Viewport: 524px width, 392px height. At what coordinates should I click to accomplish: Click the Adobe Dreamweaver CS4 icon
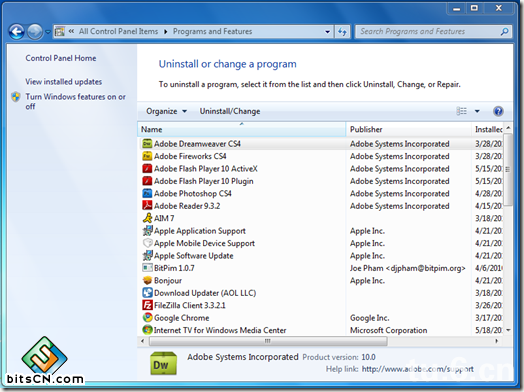(x=147, y=144)
